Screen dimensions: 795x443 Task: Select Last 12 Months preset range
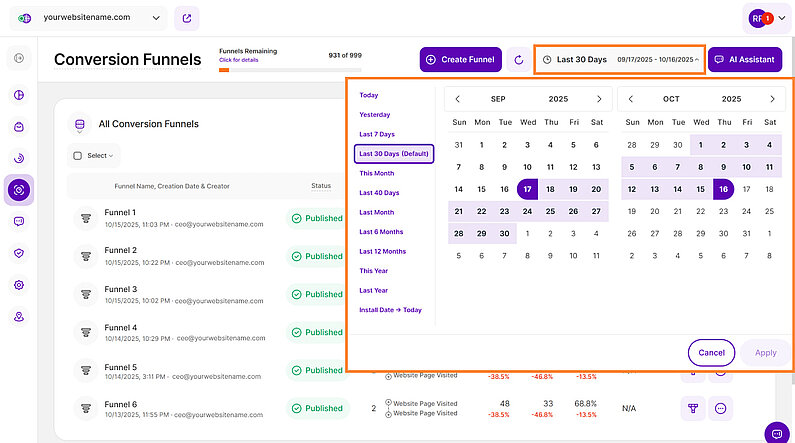[x=382, y=251]
